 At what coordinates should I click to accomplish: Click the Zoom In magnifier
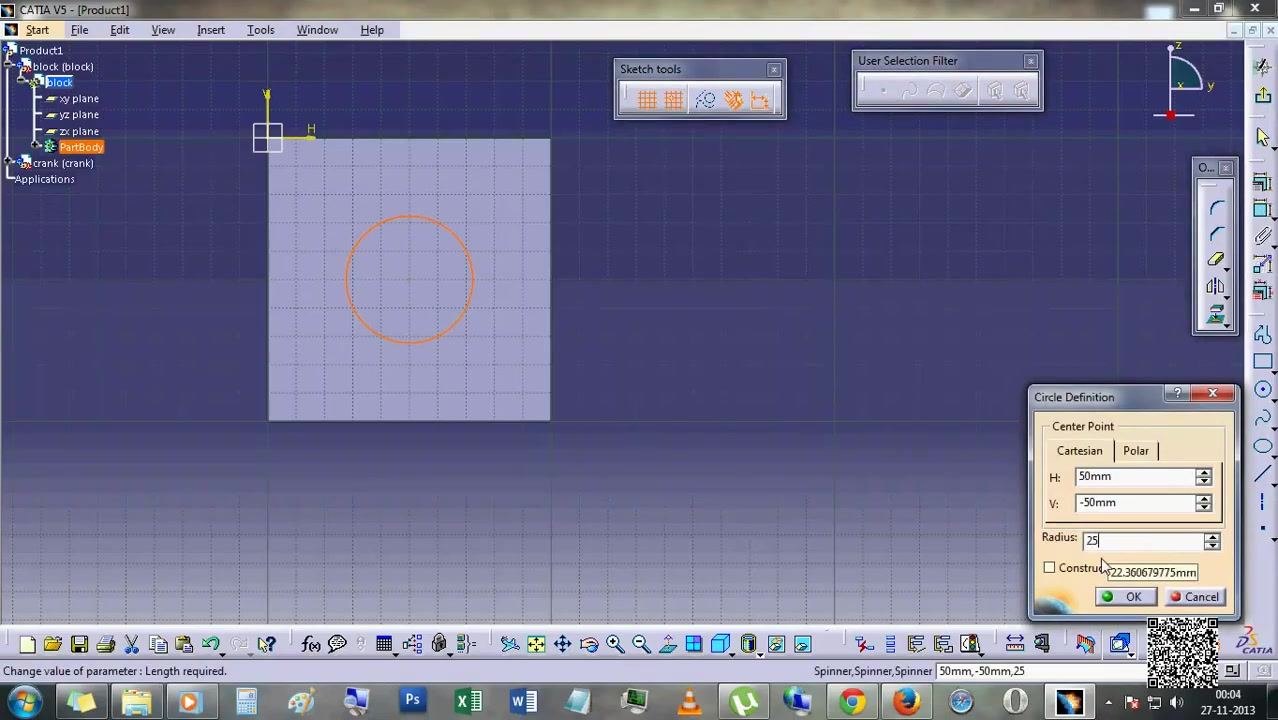tap(615, 644)
